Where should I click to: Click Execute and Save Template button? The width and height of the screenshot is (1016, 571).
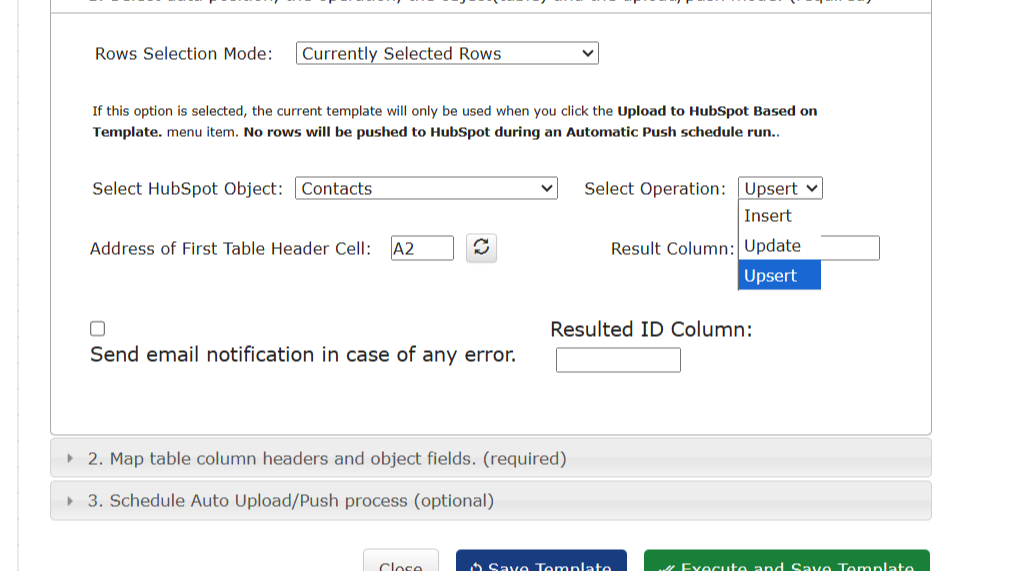tap(786, 563)
